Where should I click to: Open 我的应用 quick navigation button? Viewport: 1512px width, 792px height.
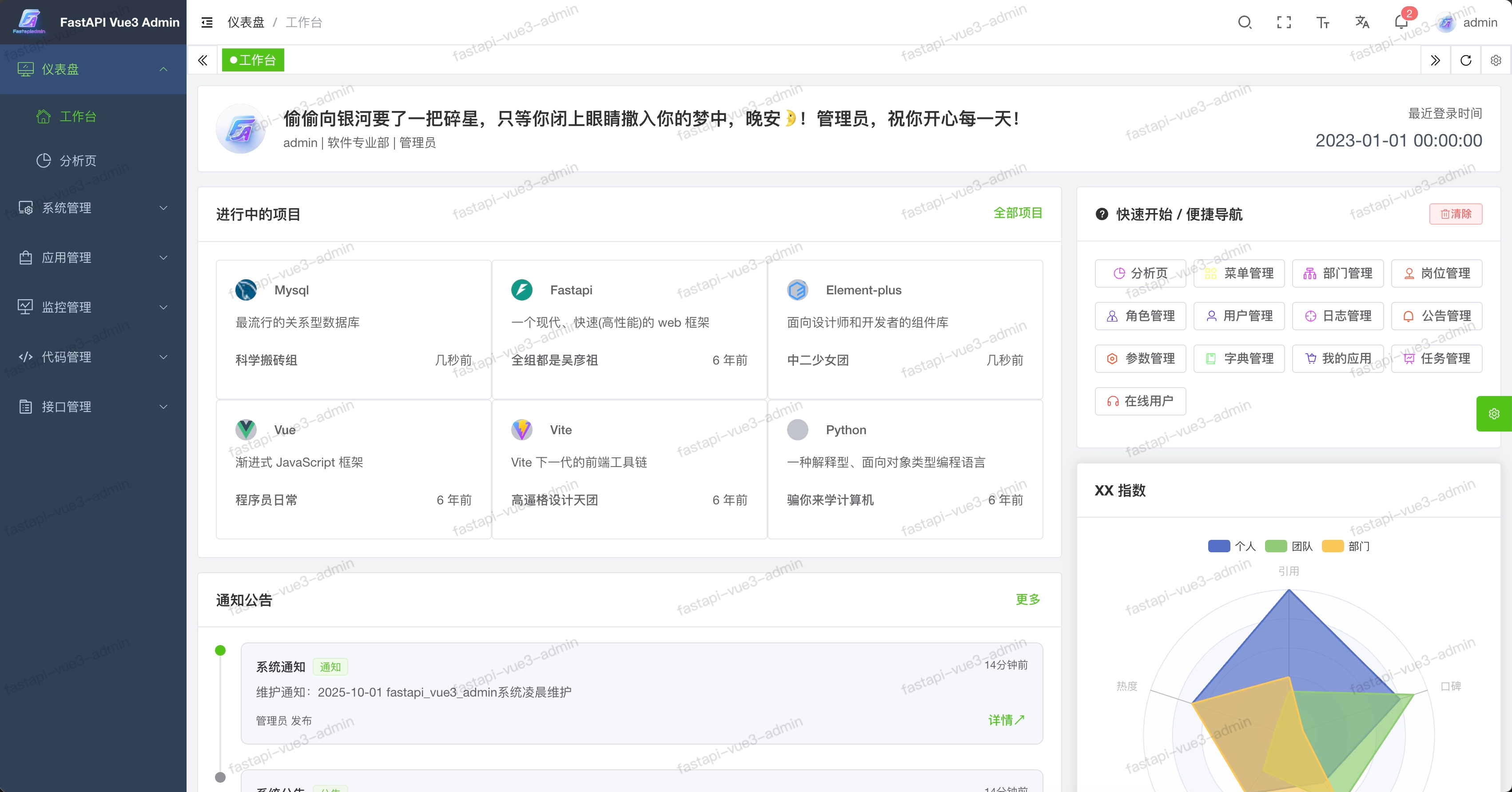[x=1338, y=358]
